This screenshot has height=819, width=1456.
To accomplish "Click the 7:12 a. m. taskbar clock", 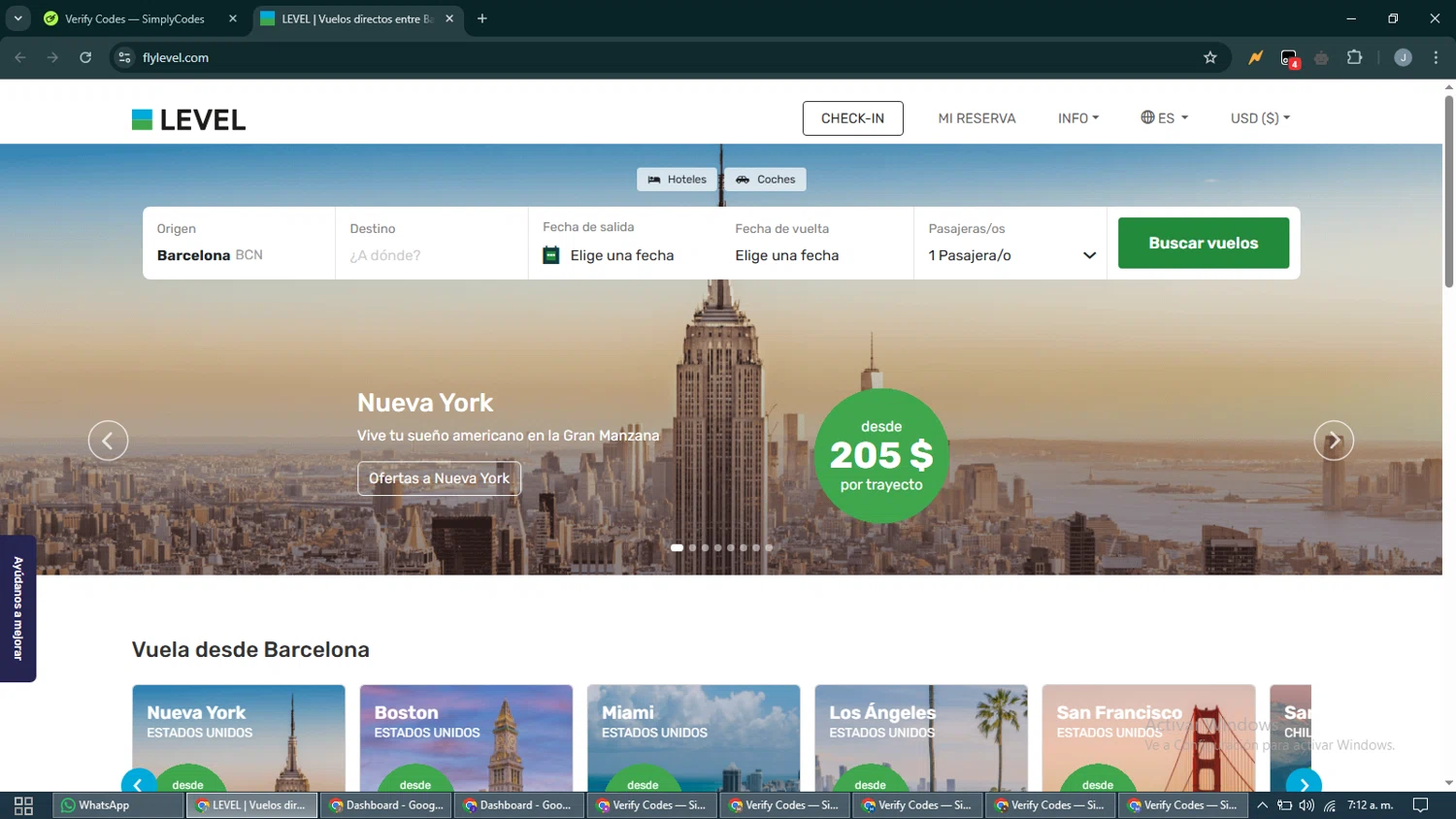I will [1370, 805].
